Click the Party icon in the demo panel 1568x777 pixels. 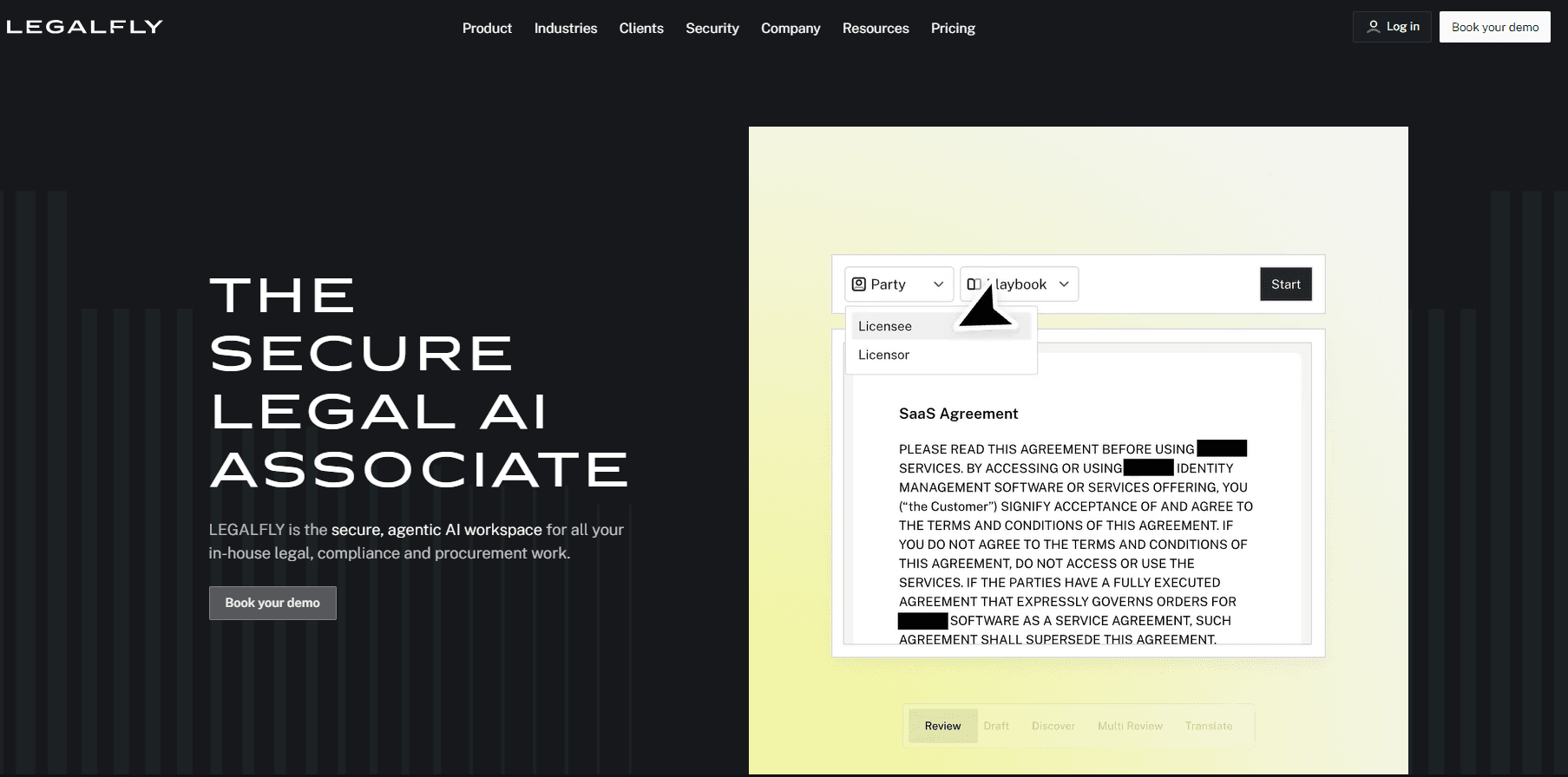(859, 284)
